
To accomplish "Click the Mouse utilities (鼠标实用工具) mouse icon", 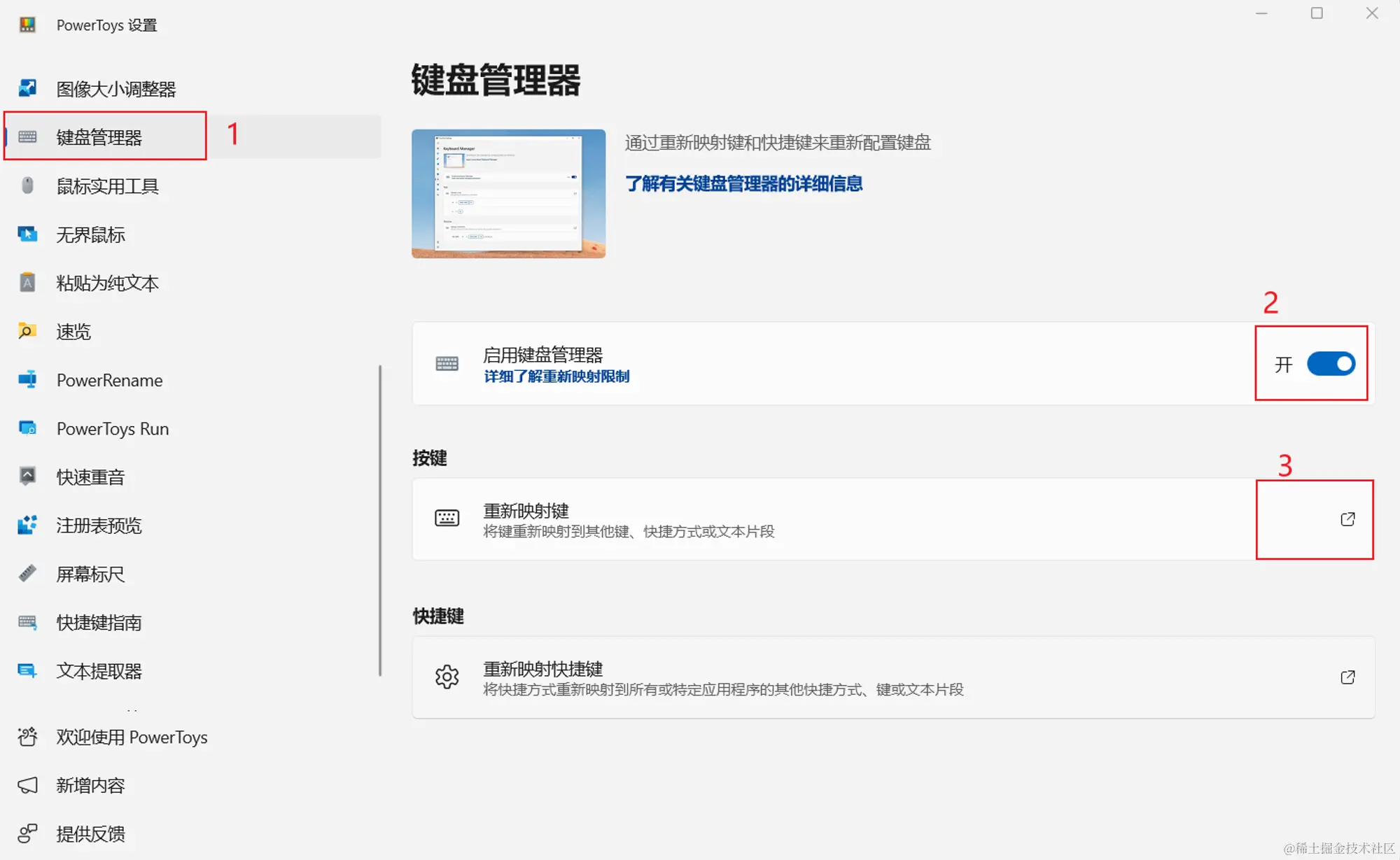I will (27, 185).
